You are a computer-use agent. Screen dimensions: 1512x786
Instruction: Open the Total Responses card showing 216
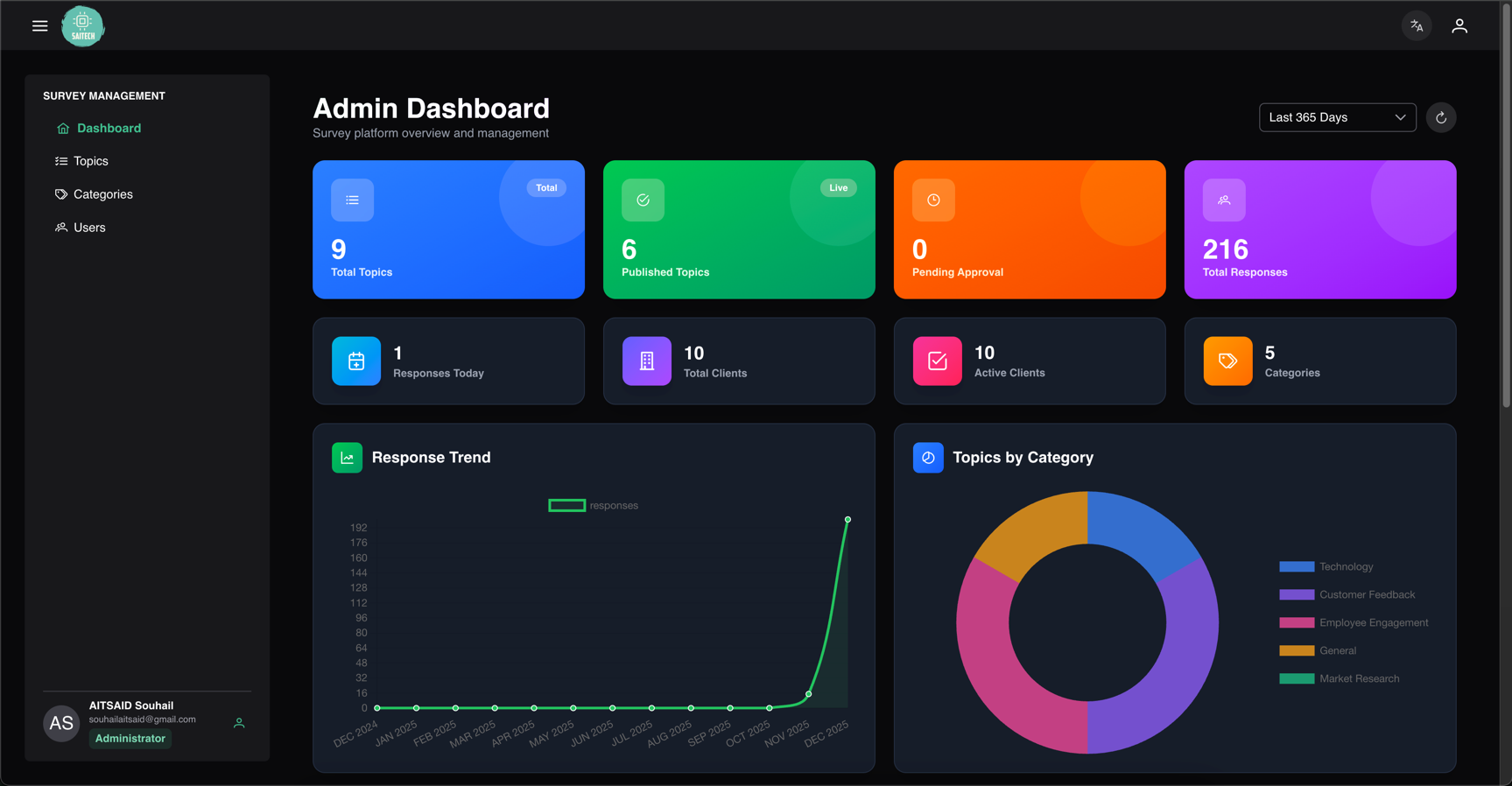pos(1320,229)
